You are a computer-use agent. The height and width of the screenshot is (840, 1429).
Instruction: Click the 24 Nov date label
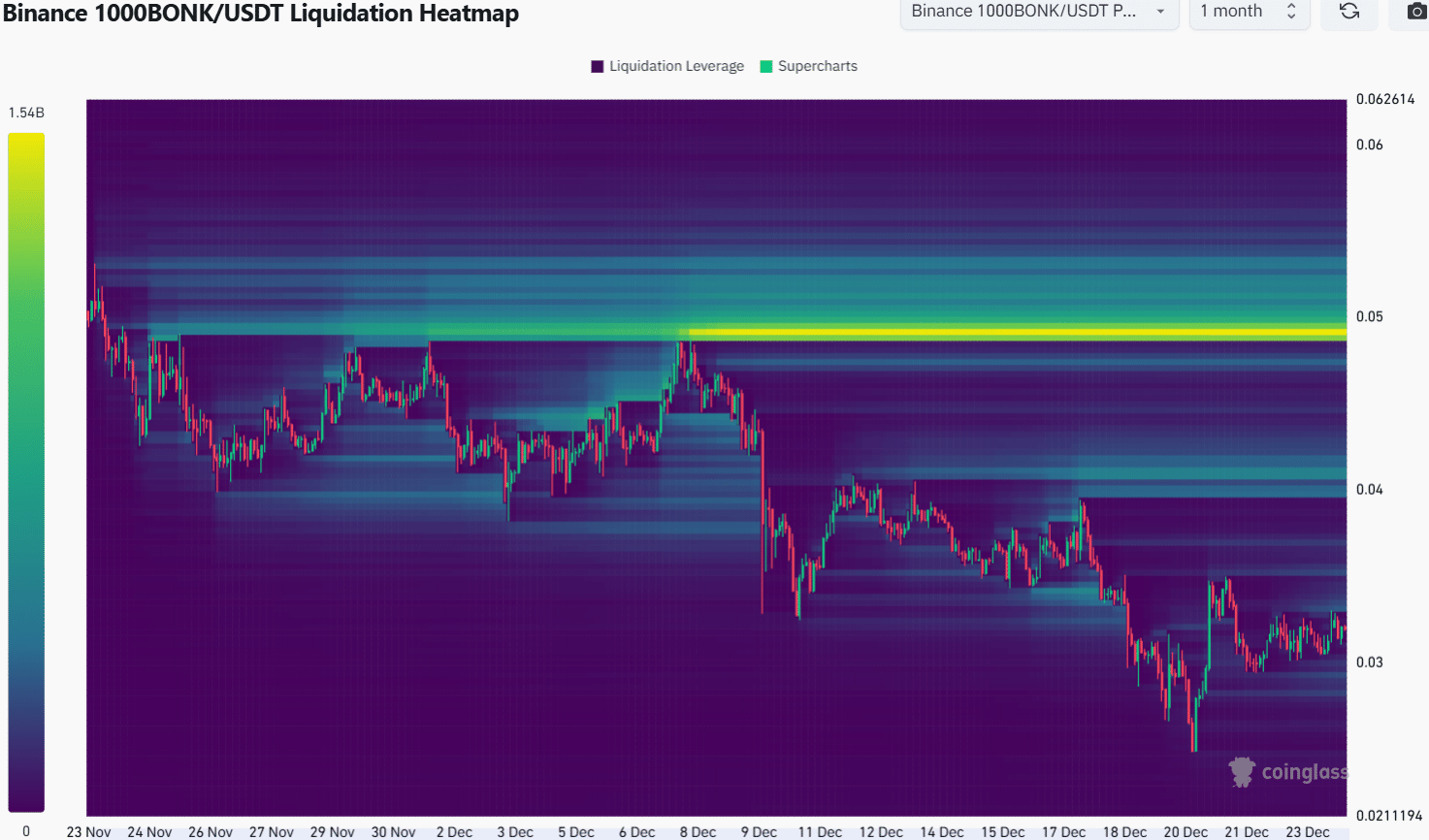pyautogui.click(x=149, y=832)
